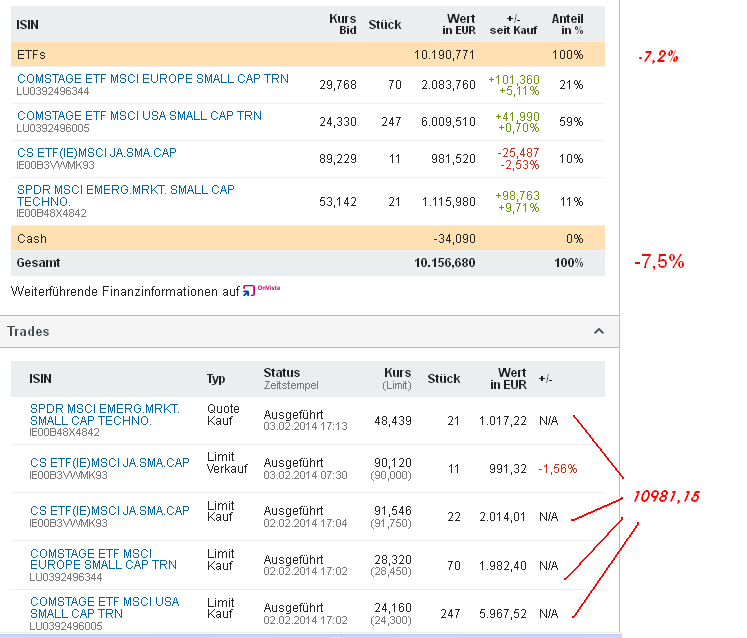
Task: Open CS ETF Limit Verkauf trade link
Action: [x=109, y=463]
